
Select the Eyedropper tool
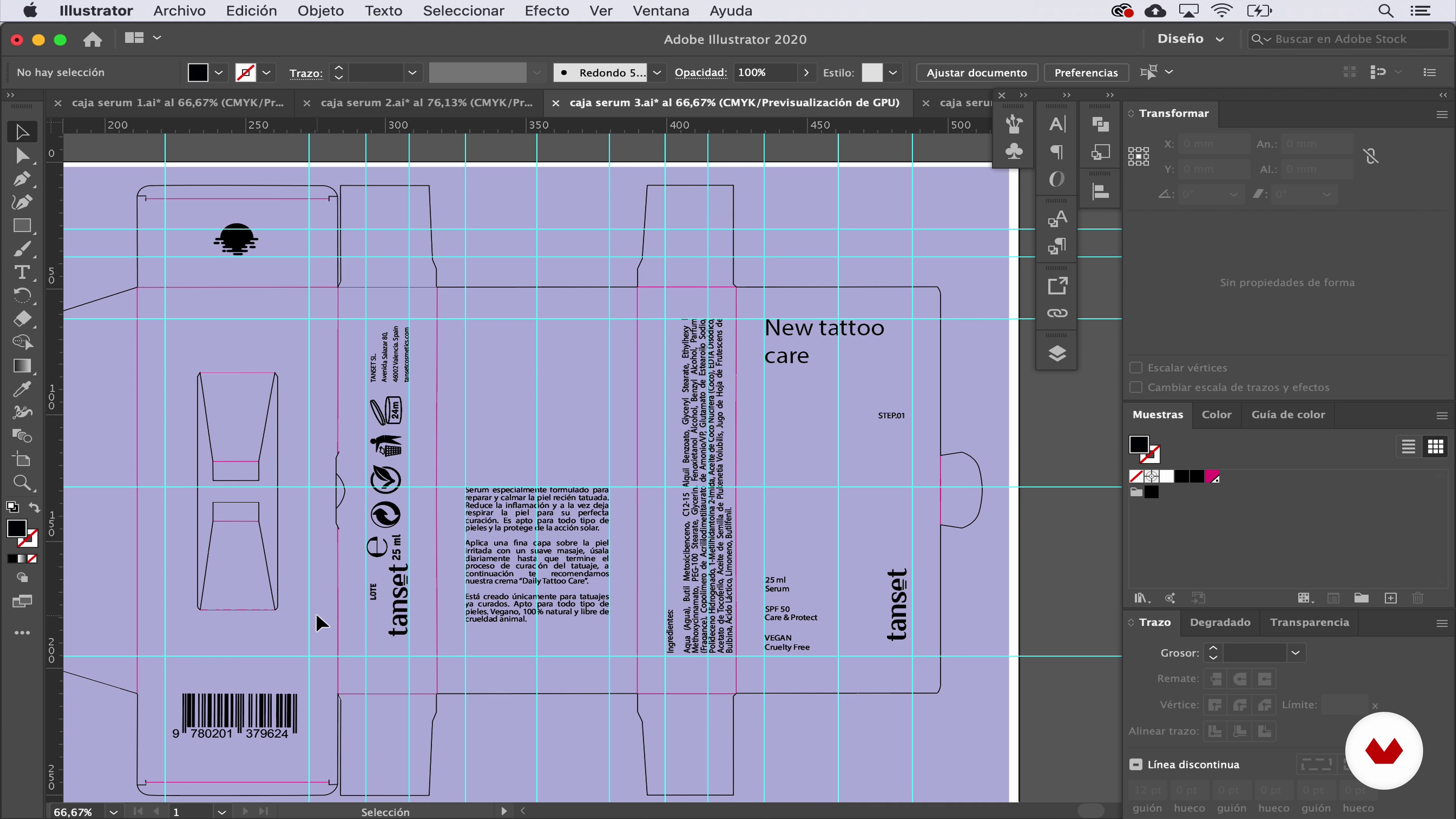click(x=22, y=389)
